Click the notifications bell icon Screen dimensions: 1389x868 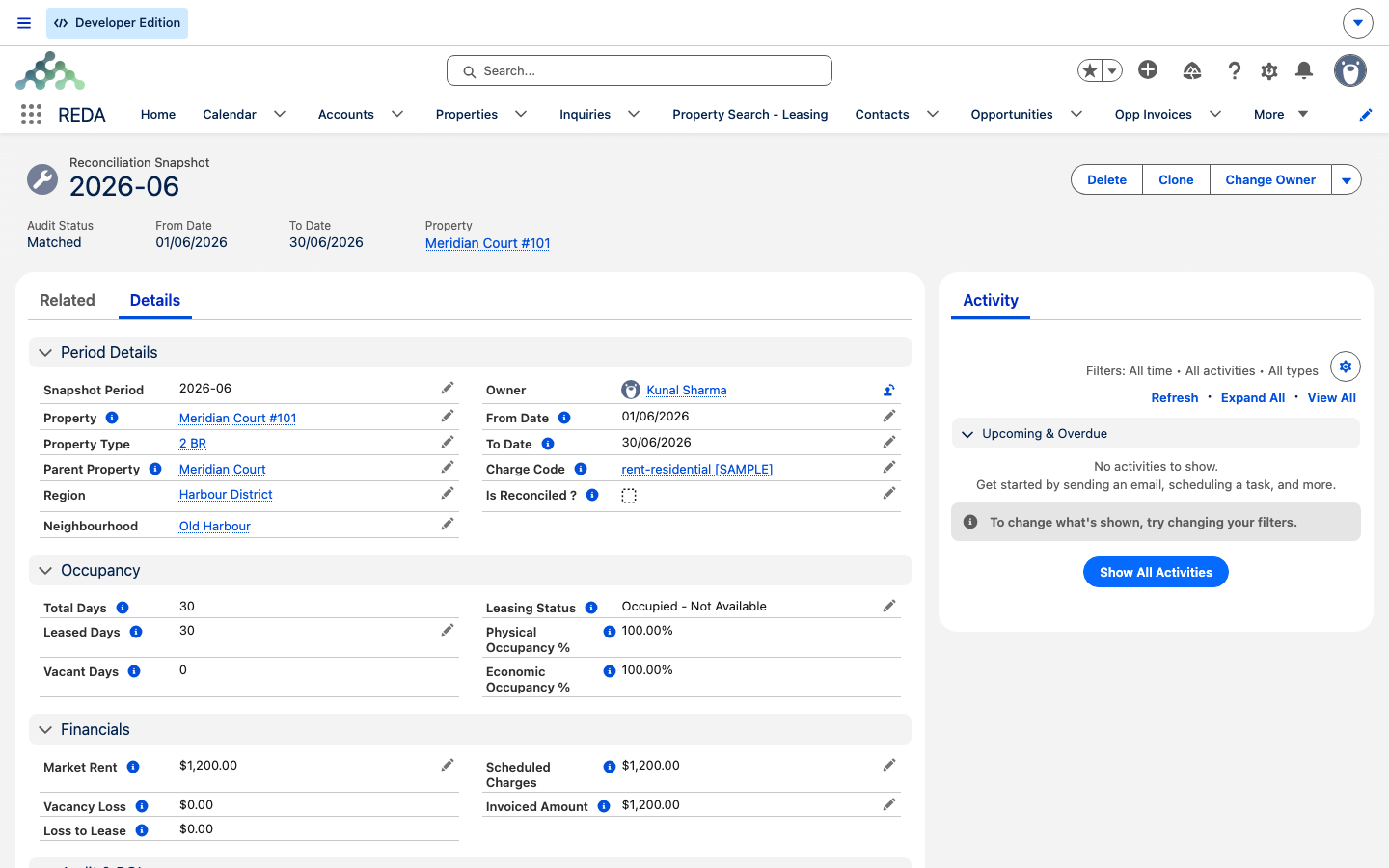[x=1304, y=70]
